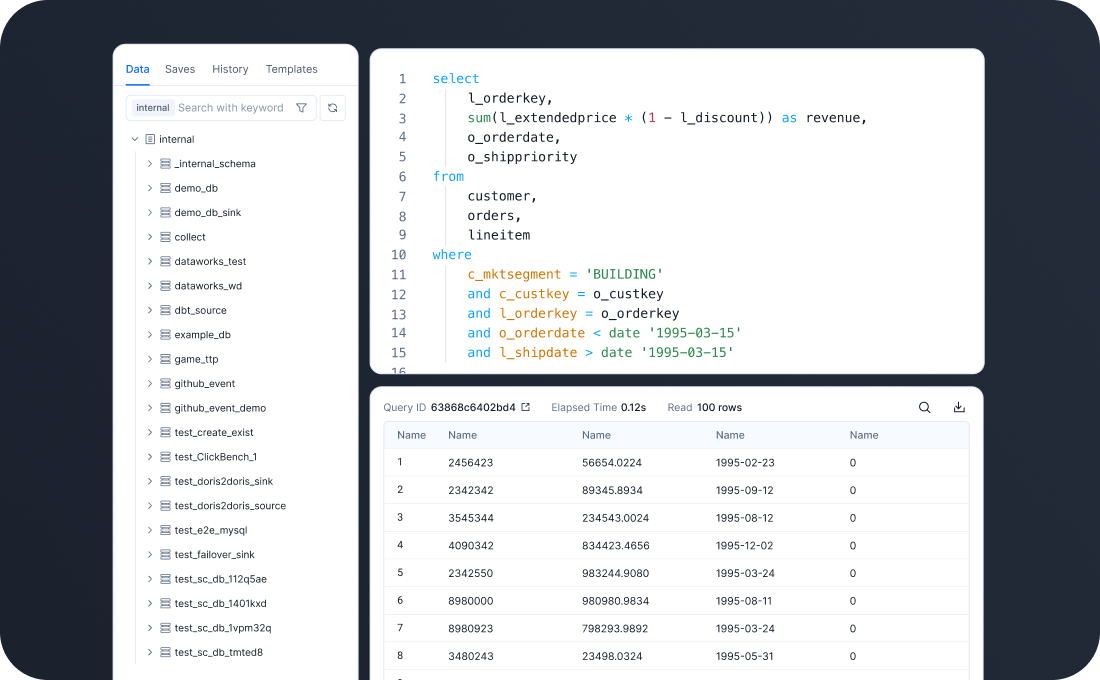Select the _internal_schema tree item
Screen dimensions: 1100x680
[215, 164]
